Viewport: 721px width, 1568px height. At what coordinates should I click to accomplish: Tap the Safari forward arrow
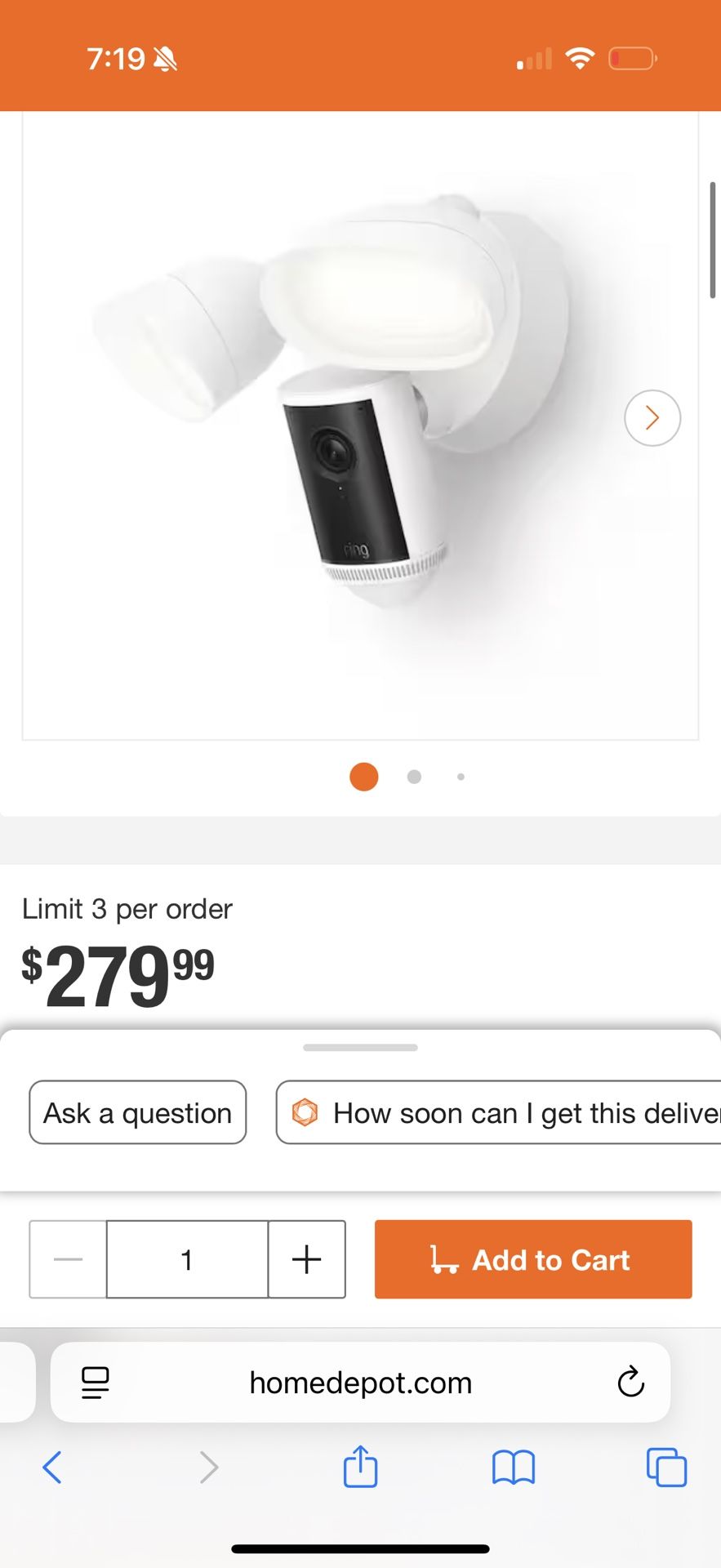tap(209, 1467)
